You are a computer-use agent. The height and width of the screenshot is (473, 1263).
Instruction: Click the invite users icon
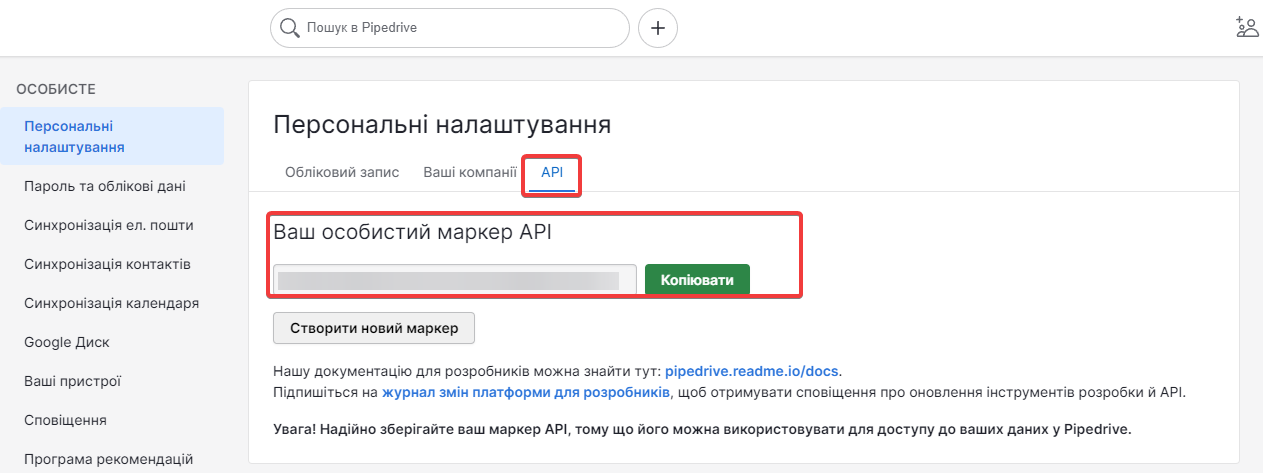click(1246, 27)
